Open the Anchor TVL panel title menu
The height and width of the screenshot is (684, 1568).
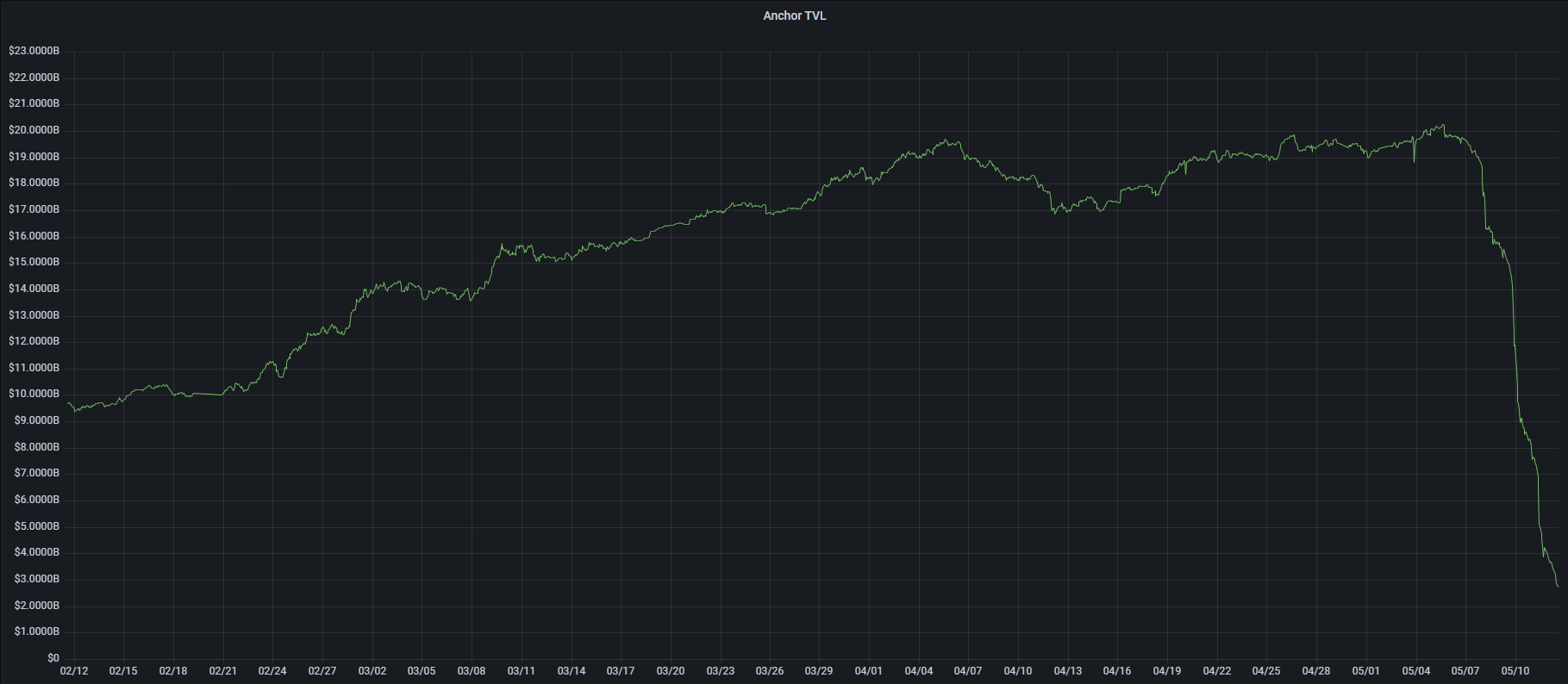point(794,16)
